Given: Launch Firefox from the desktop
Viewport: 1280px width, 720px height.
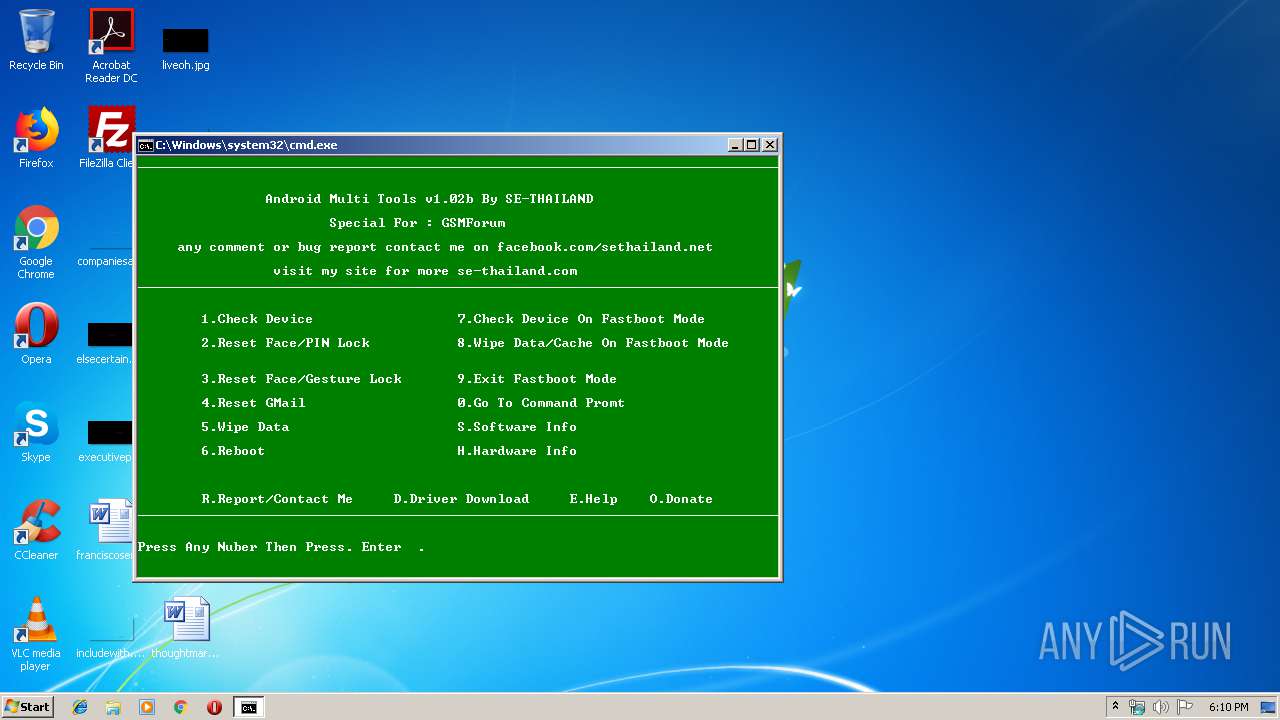Looking at the screenshot, I should [36, 138].
